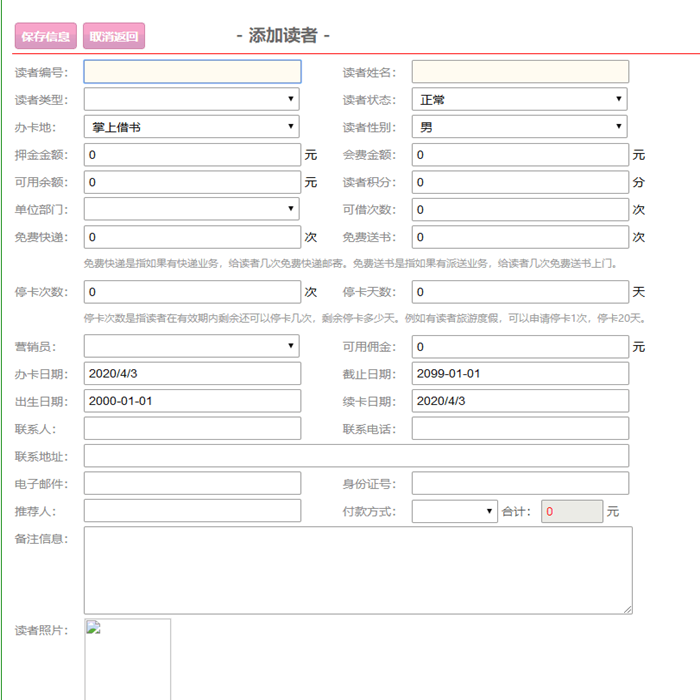The width and height of the screenshot is (700, 700).
Task: Open the 读者状态 dropdown showing 正常
Action: (520, 99)
